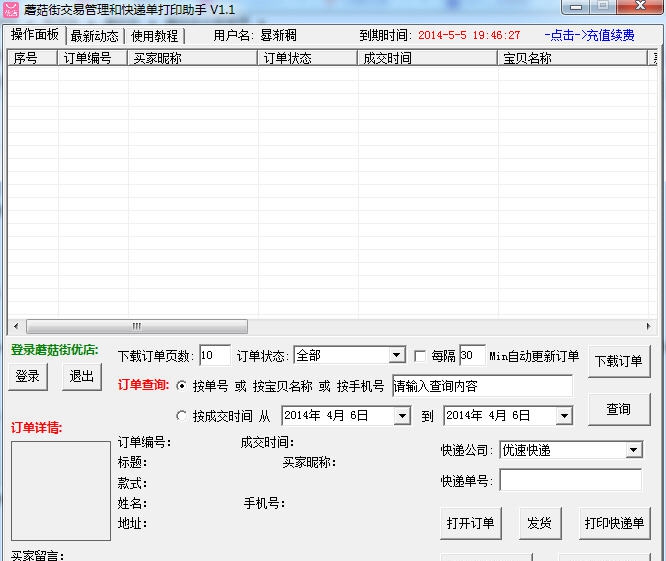Minimize the application window
The height and width of the screenshot is (561, 666).
pos(576,7)
